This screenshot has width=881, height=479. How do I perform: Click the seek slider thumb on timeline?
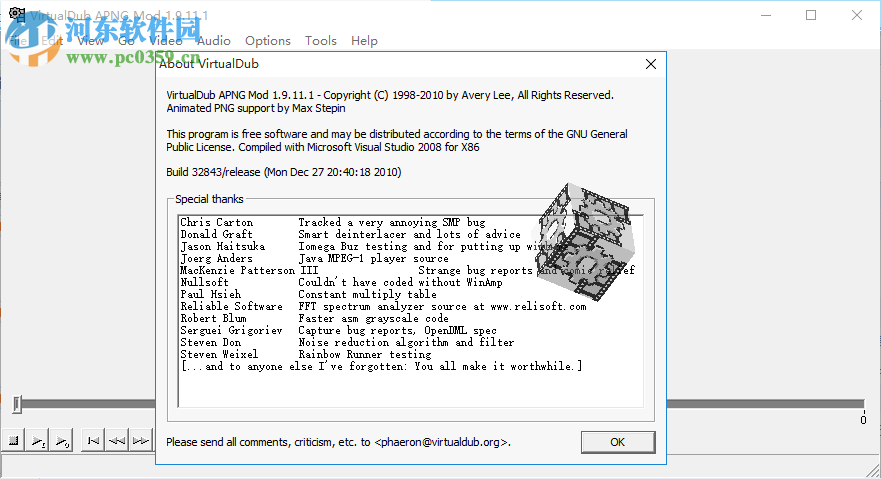tap(17, 404)
